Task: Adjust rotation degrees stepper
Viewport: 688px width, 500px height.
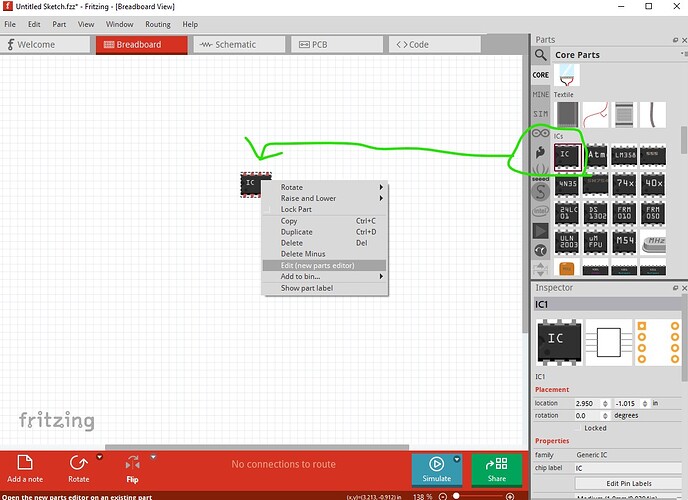Action: 605,416
